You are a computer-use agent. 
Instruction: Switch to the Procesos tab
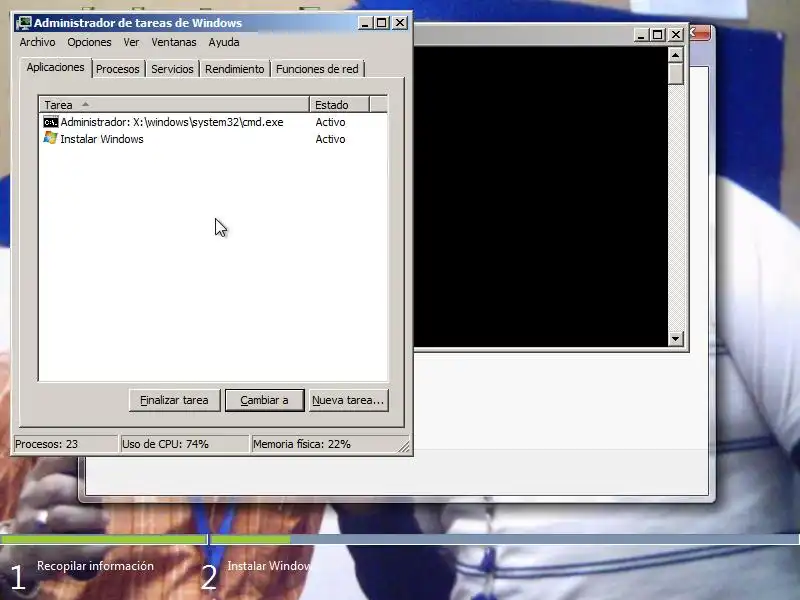118,69
